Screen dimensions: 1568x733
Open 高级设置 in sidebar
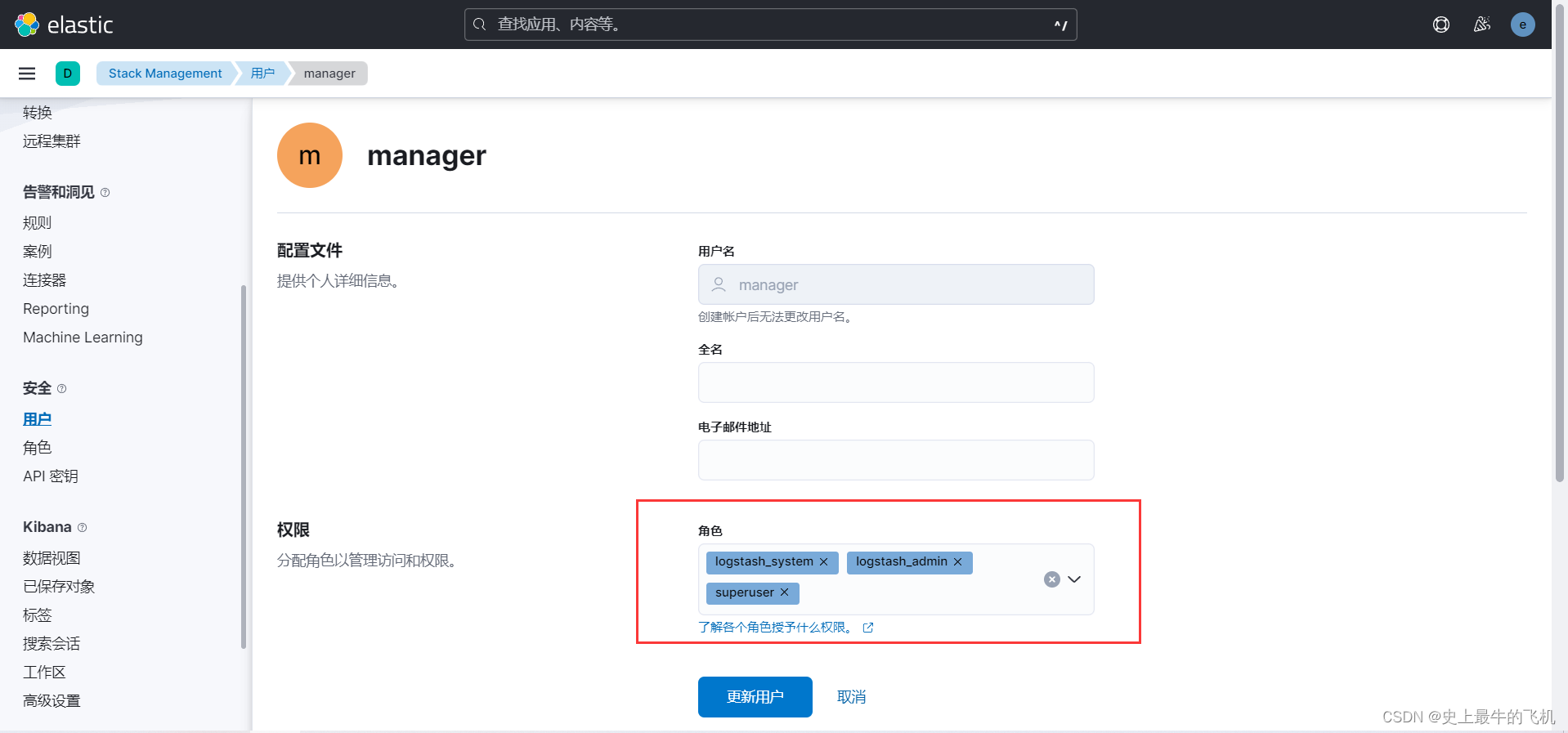tap(52, 701)
